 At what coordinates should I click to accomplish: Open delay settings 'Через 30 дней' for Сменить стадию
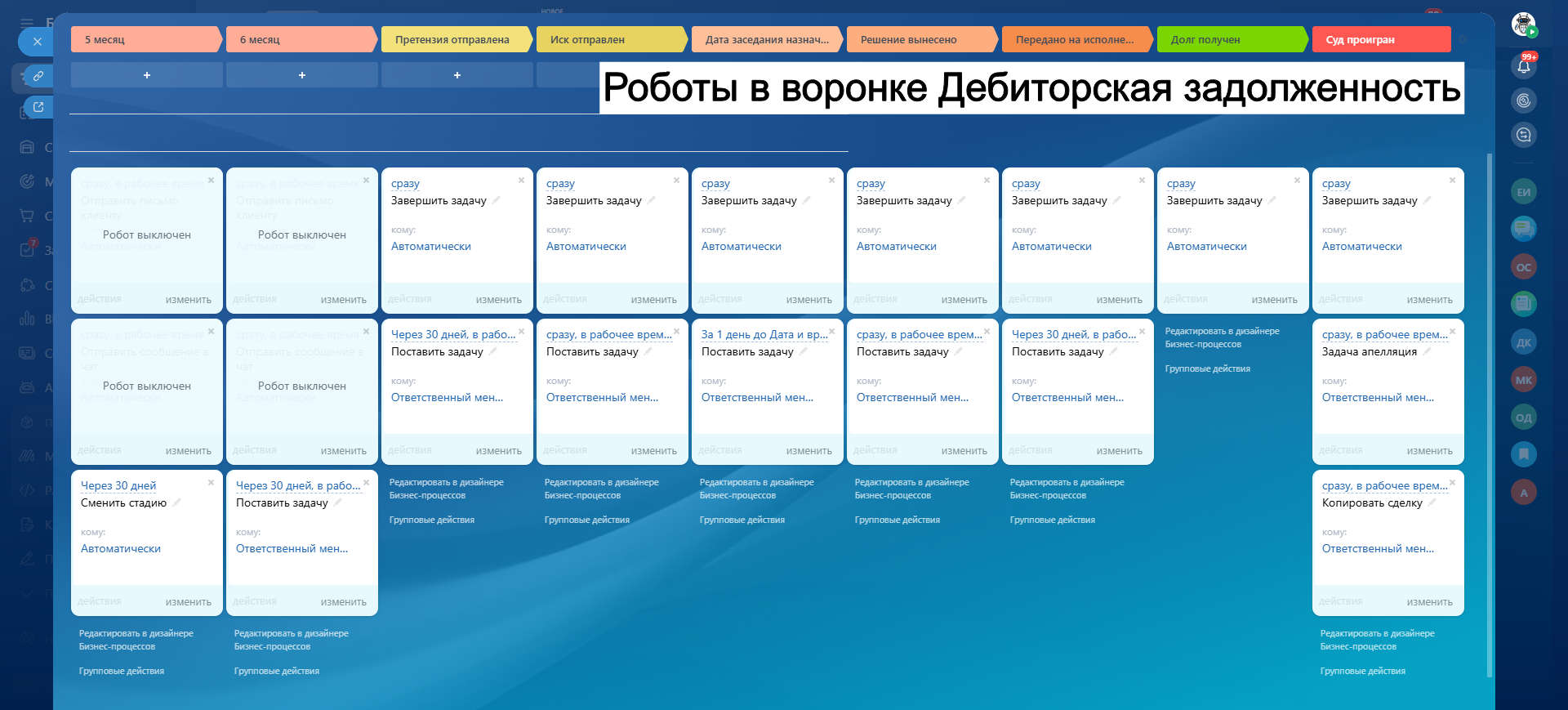118,485
